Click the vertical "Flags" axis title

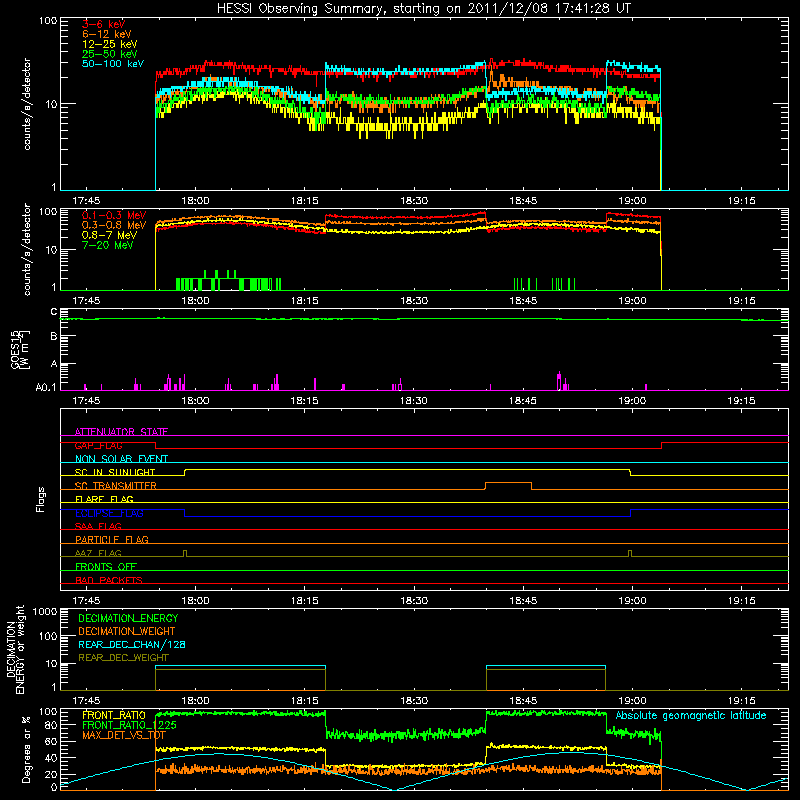click(41, 499)
